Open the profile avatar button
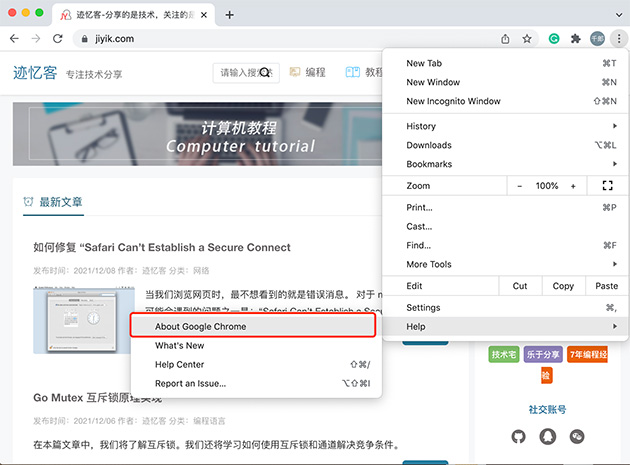This screenshot has height=465, width=630. (597, 39)
